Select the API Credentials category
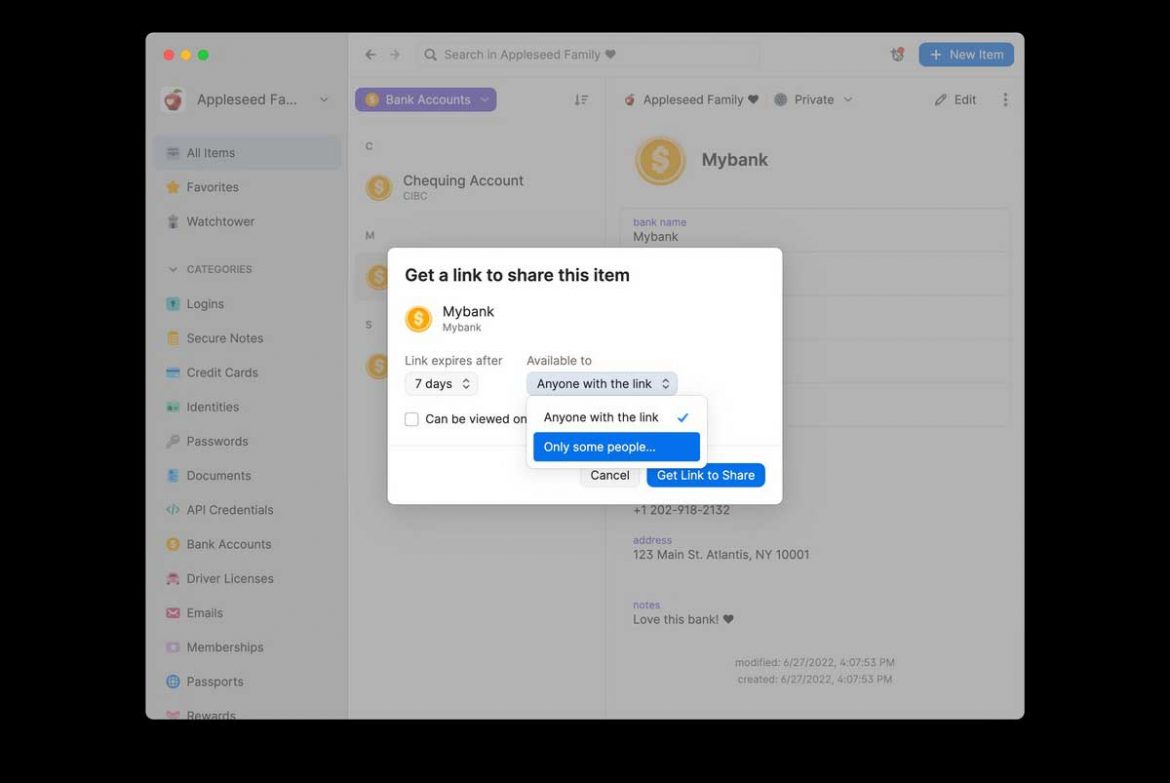Screen dimensions: 1170x783 click(230, 509)
